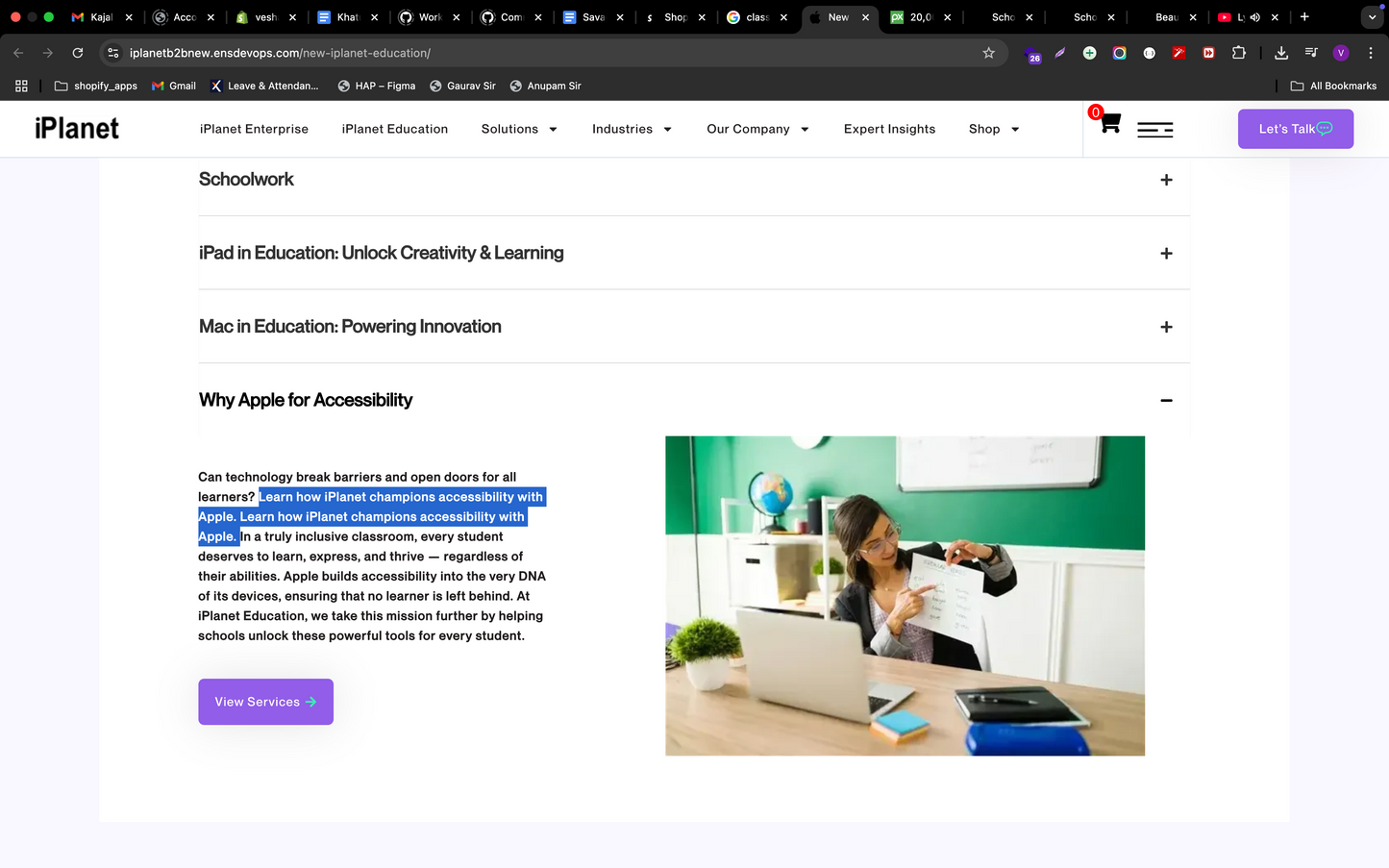
Task: Go back with the browser back arrow
Action: click(x=18, y=53)
